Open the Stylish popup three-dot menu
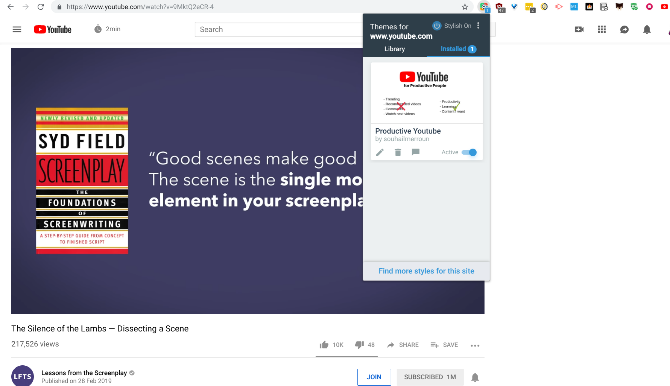This screenshot has height=386, width=670. point(478,26)
